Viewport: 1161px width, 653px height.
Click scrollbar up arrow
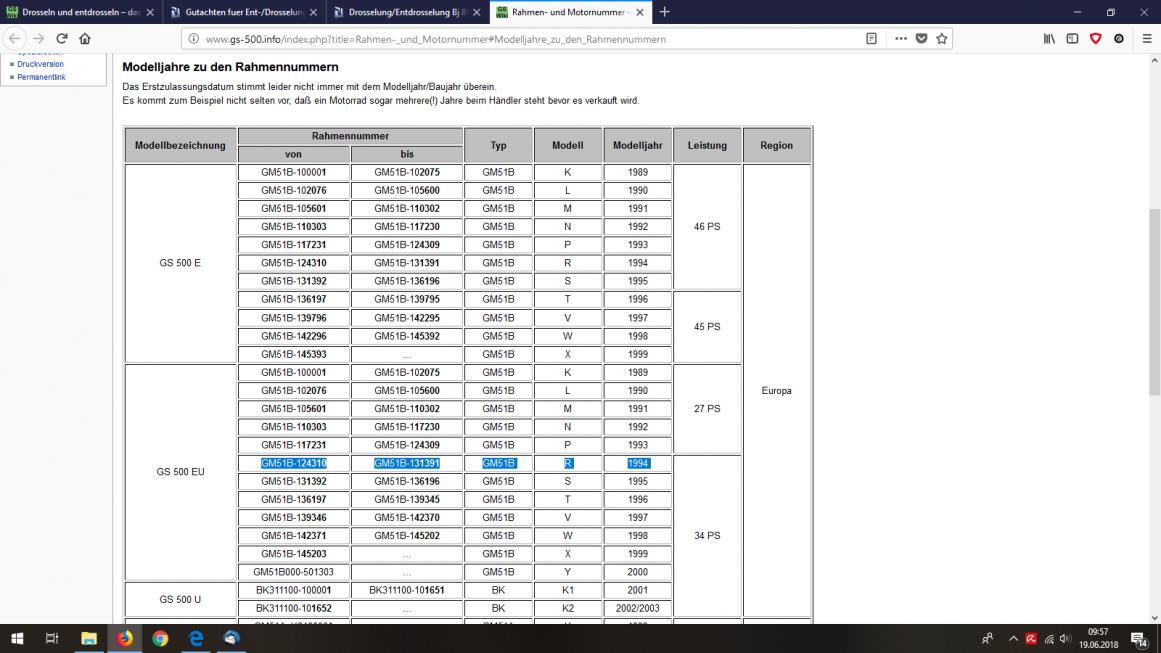pyautogui.click(x=1154, y=61)
